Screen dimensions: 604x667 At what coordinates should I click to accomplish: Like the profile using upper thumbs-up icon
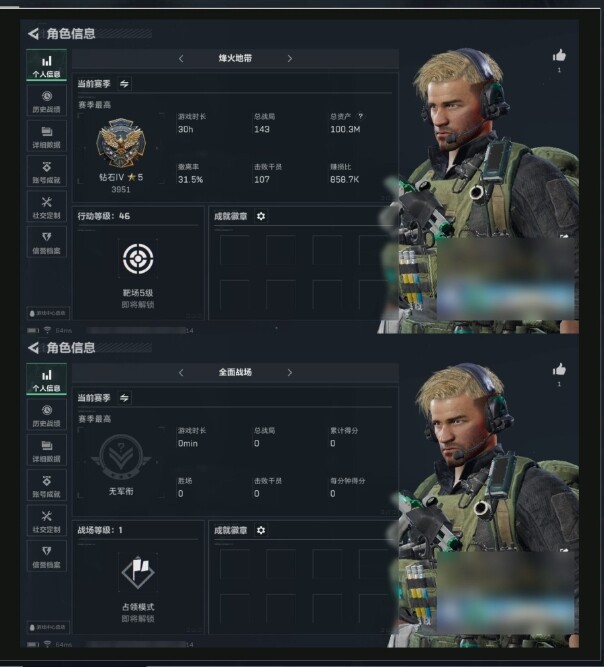pos(559,55)
